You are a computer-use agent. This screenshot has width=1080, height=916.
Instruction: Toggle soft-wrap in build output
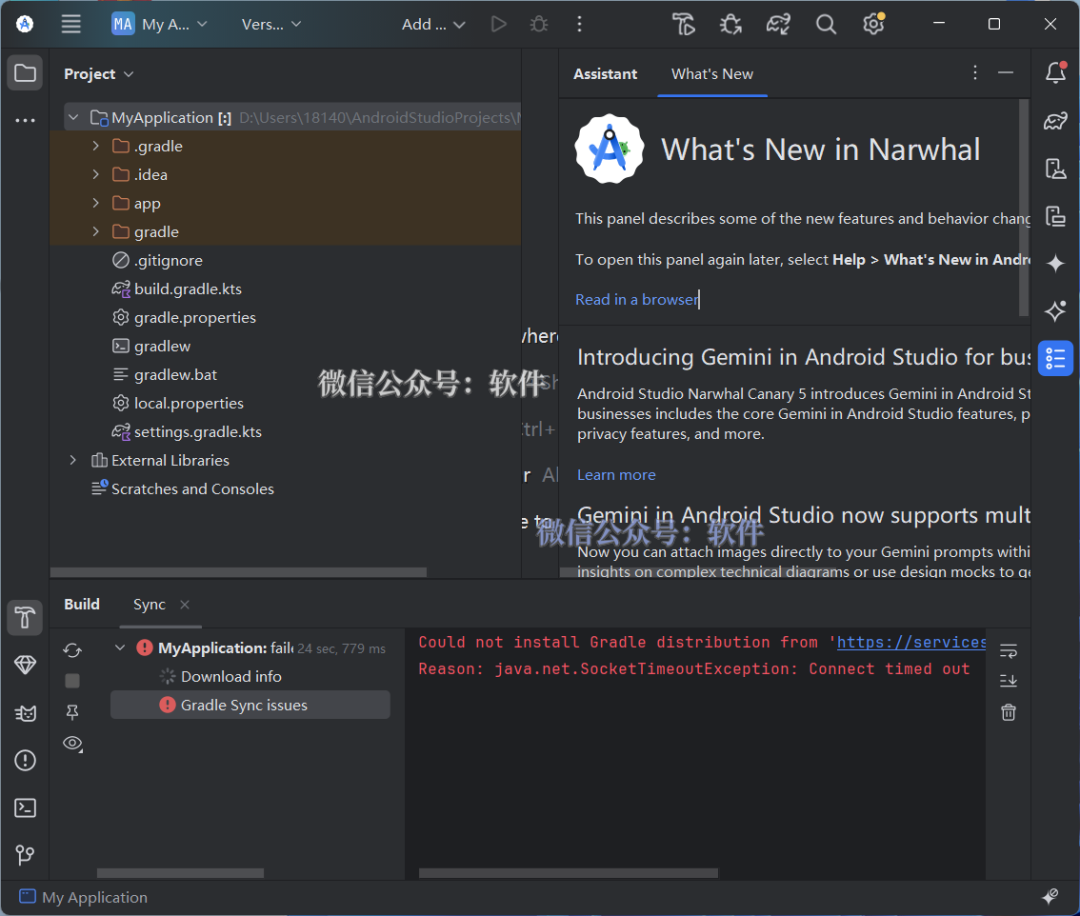point(1008,650)
